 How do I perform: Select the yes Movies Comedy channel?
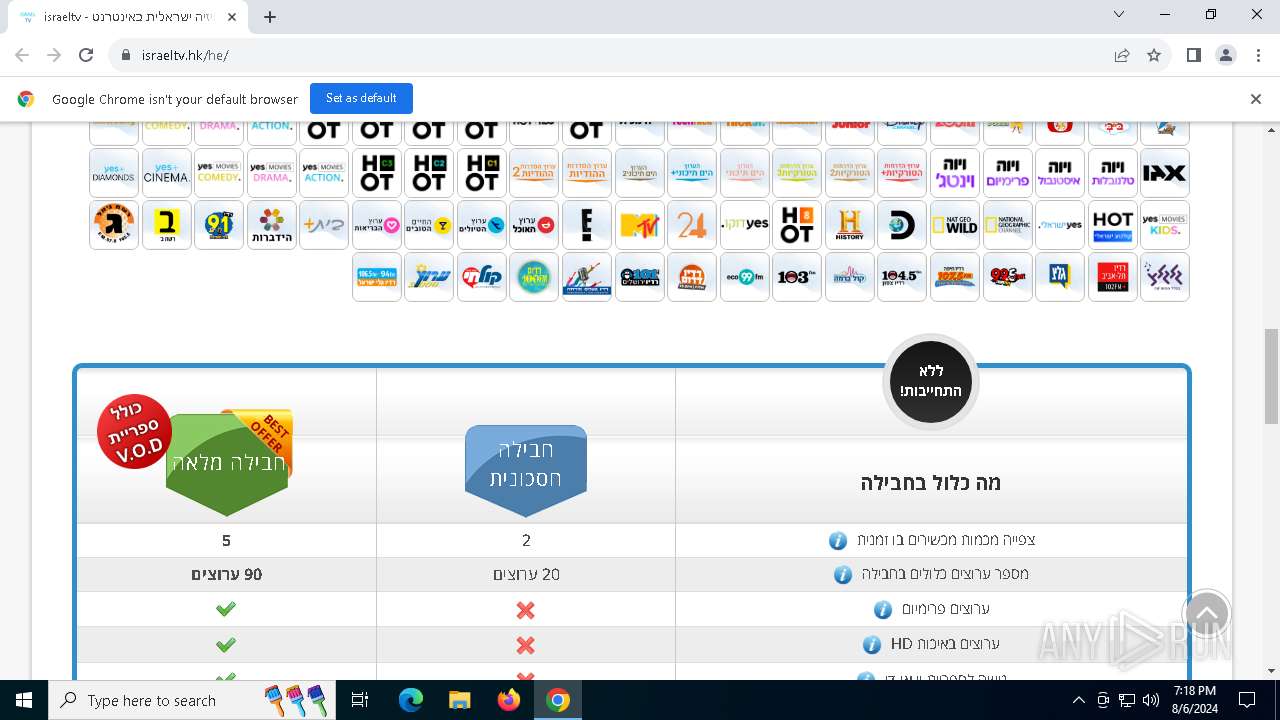218,172
